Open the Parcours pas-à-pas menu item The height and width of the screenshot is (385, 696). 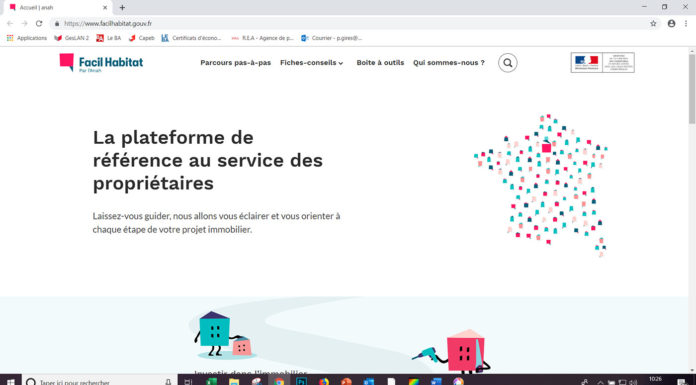click(236, 63)
